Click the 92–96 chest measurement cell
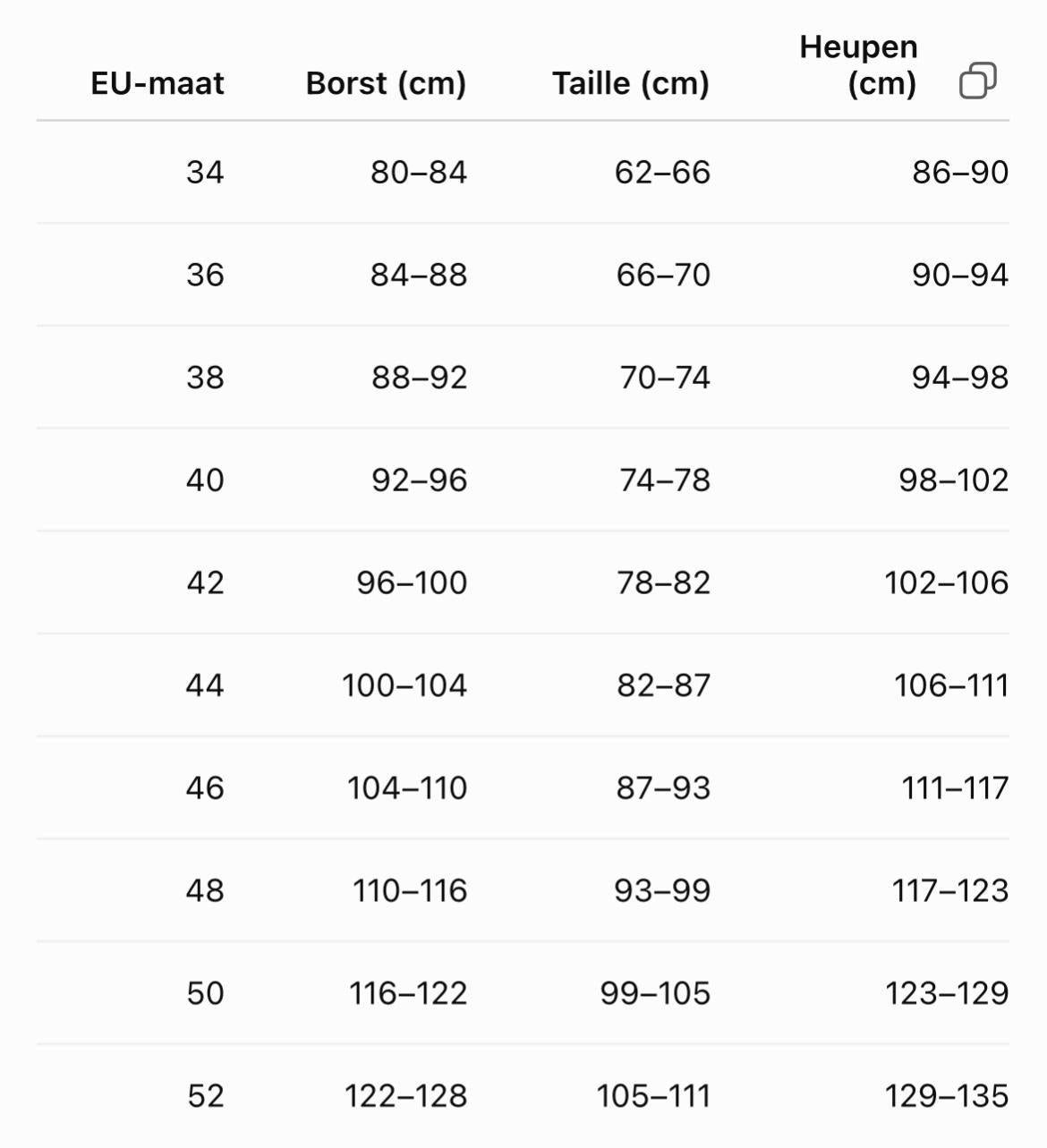This screenshot has height=1148, width=1047. click(x=420, y=480)
